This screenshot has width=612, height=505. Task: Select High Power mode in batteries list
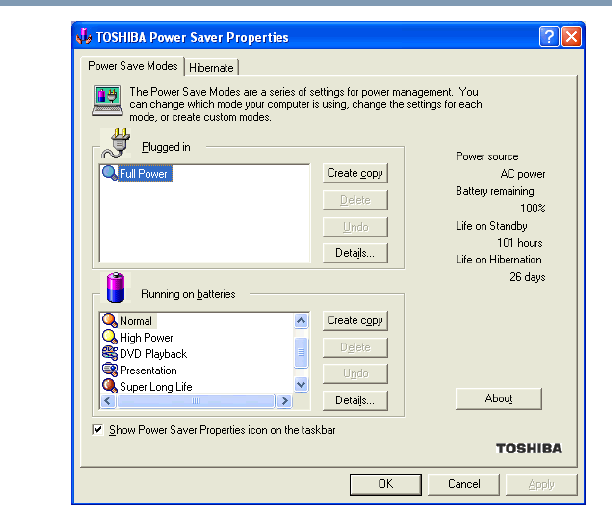click(147, 338)
